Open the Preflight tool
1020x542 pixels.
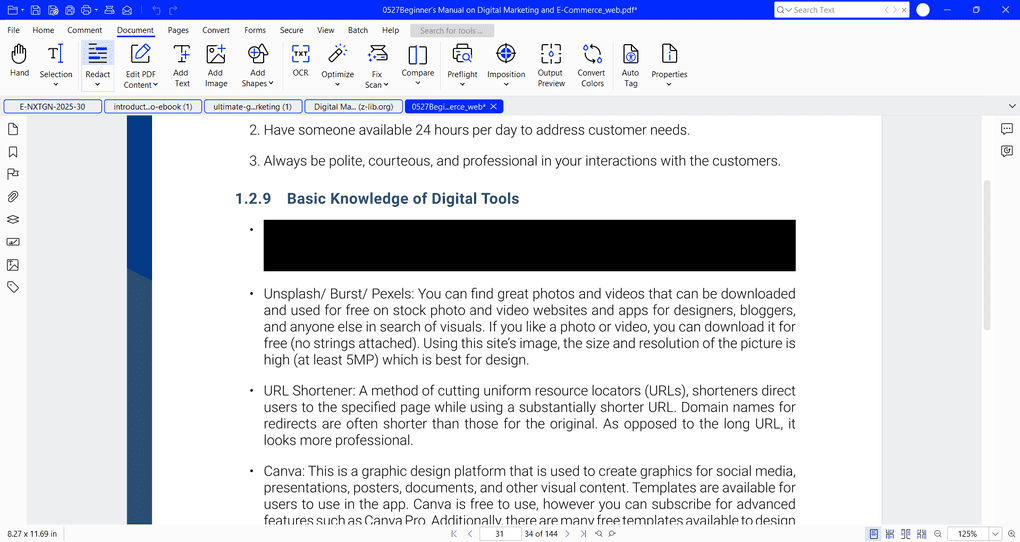(x=463, y=60)
